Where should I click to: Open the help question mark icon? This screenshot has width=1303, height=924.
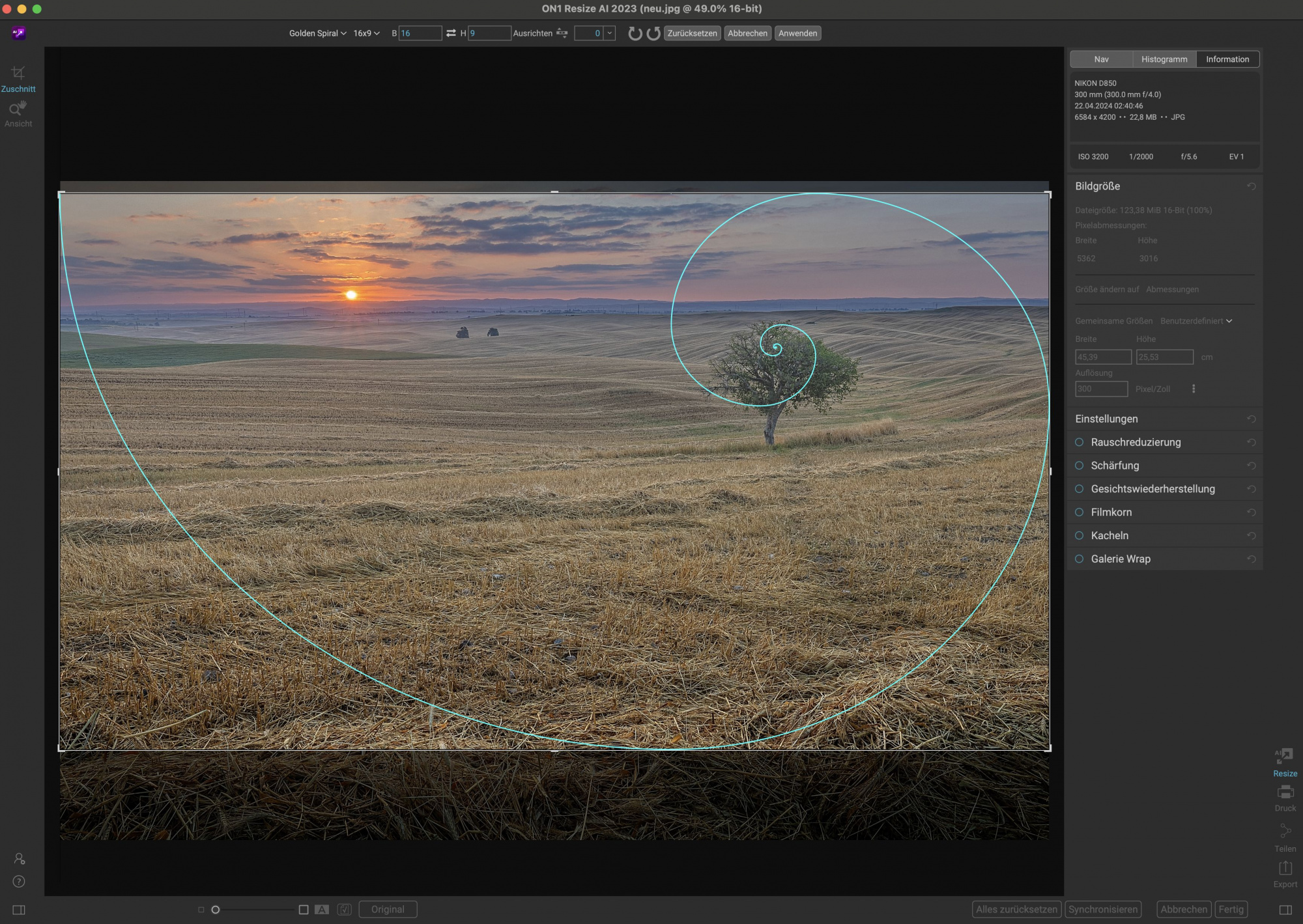click(19, 882)
